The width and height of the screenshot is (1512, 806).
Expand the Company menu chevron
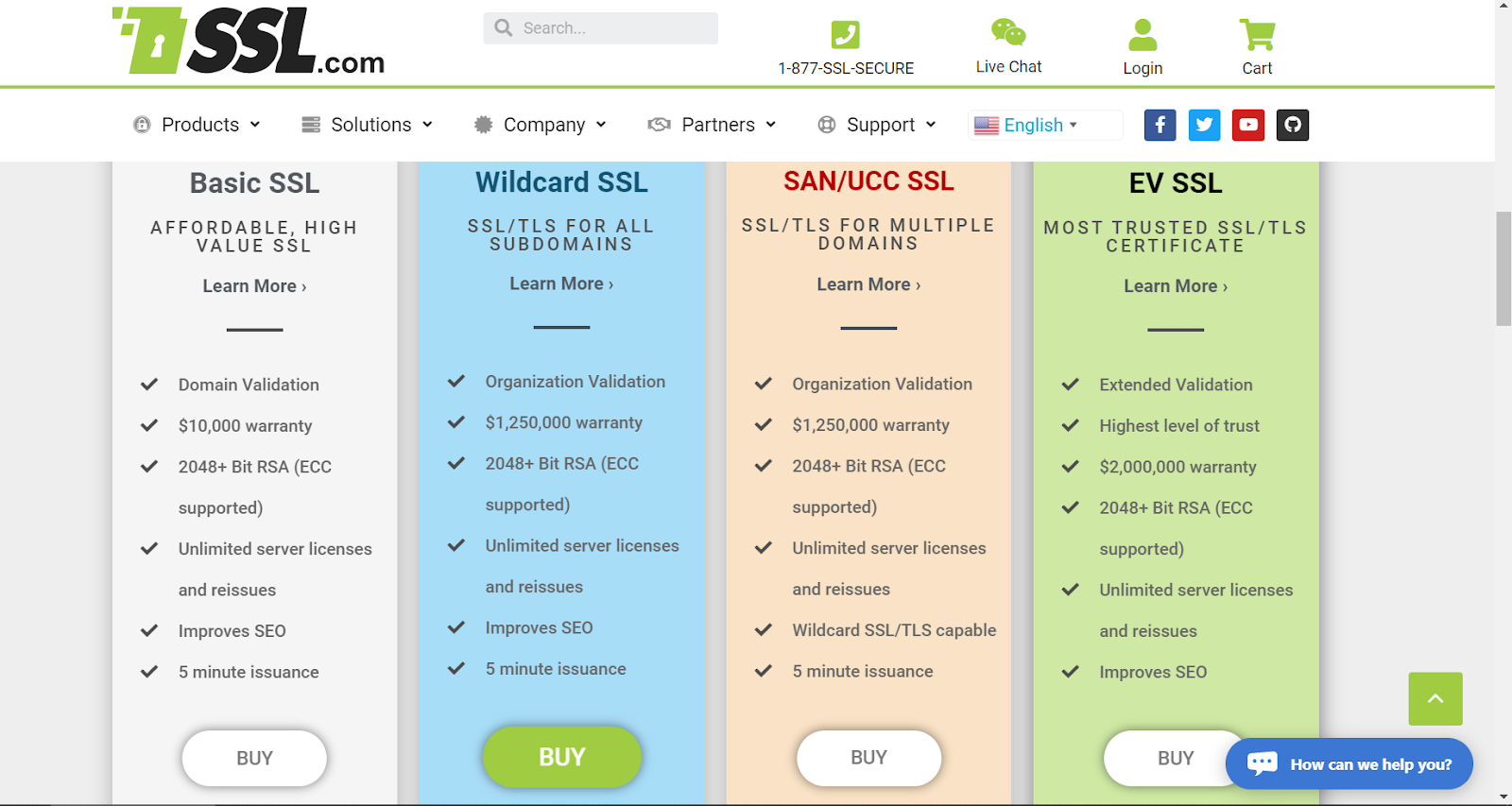(x=601, y=125)
